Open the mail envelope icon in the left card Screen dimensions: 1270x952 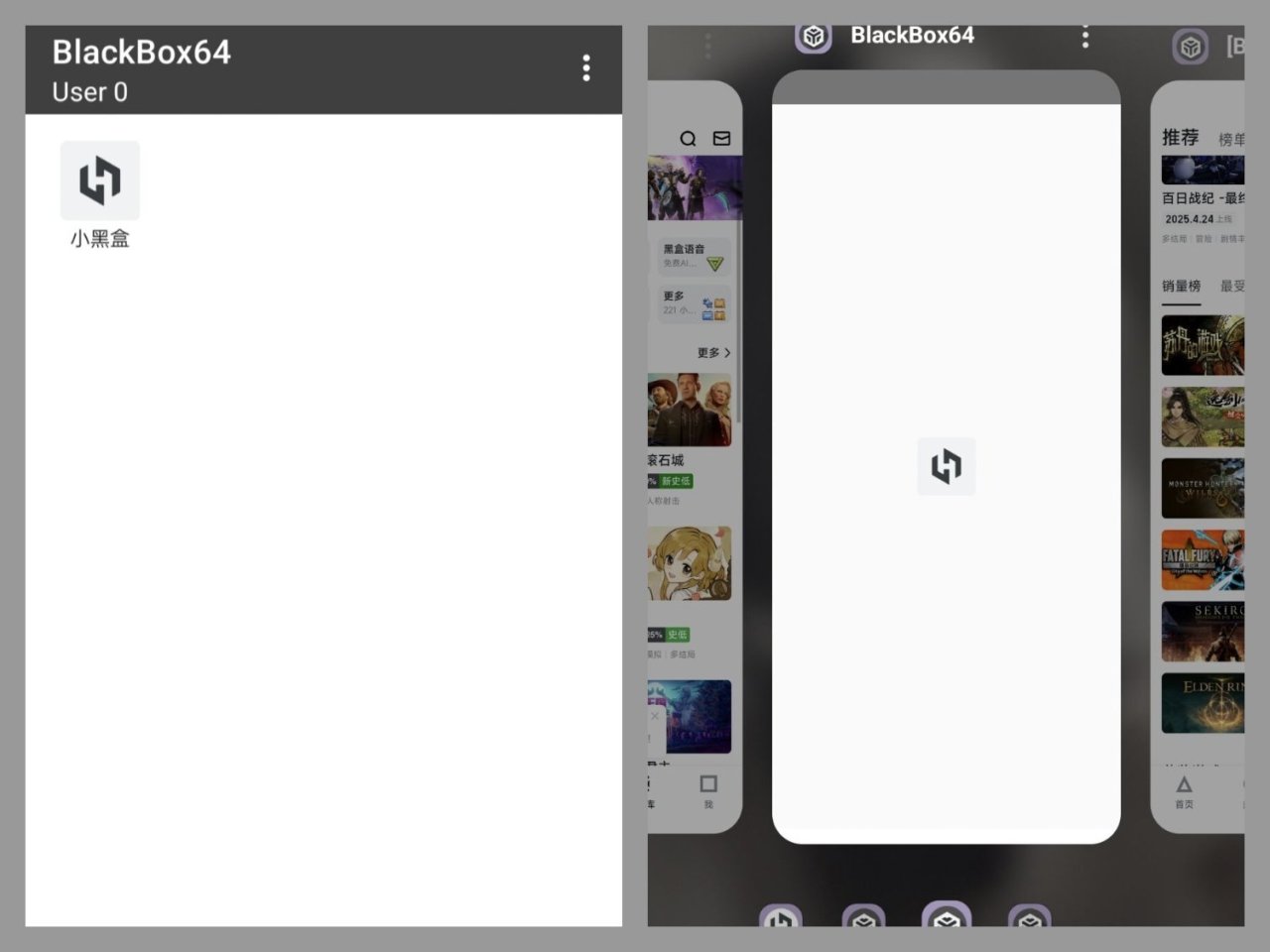coord(721,138)
